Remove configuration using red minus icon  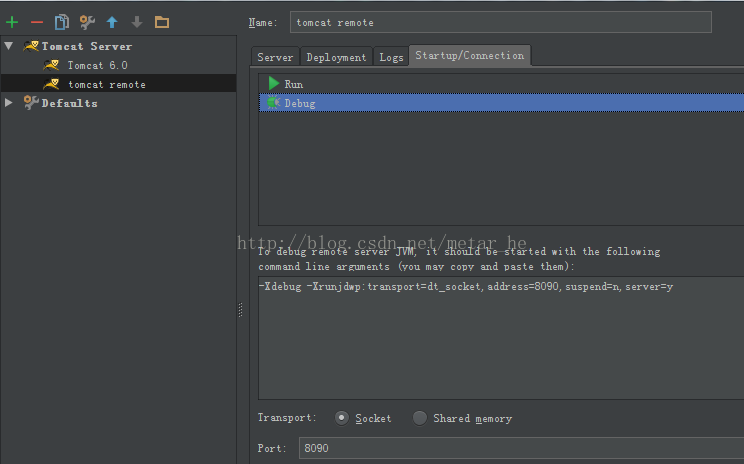pyautogui.click(x=37, y=22)
